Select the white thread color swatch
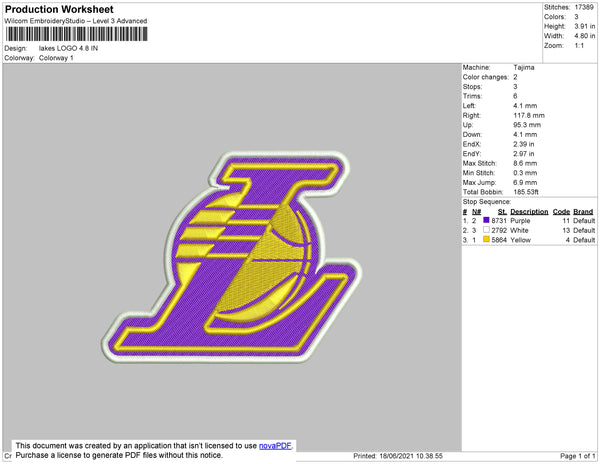 [486, 230]
